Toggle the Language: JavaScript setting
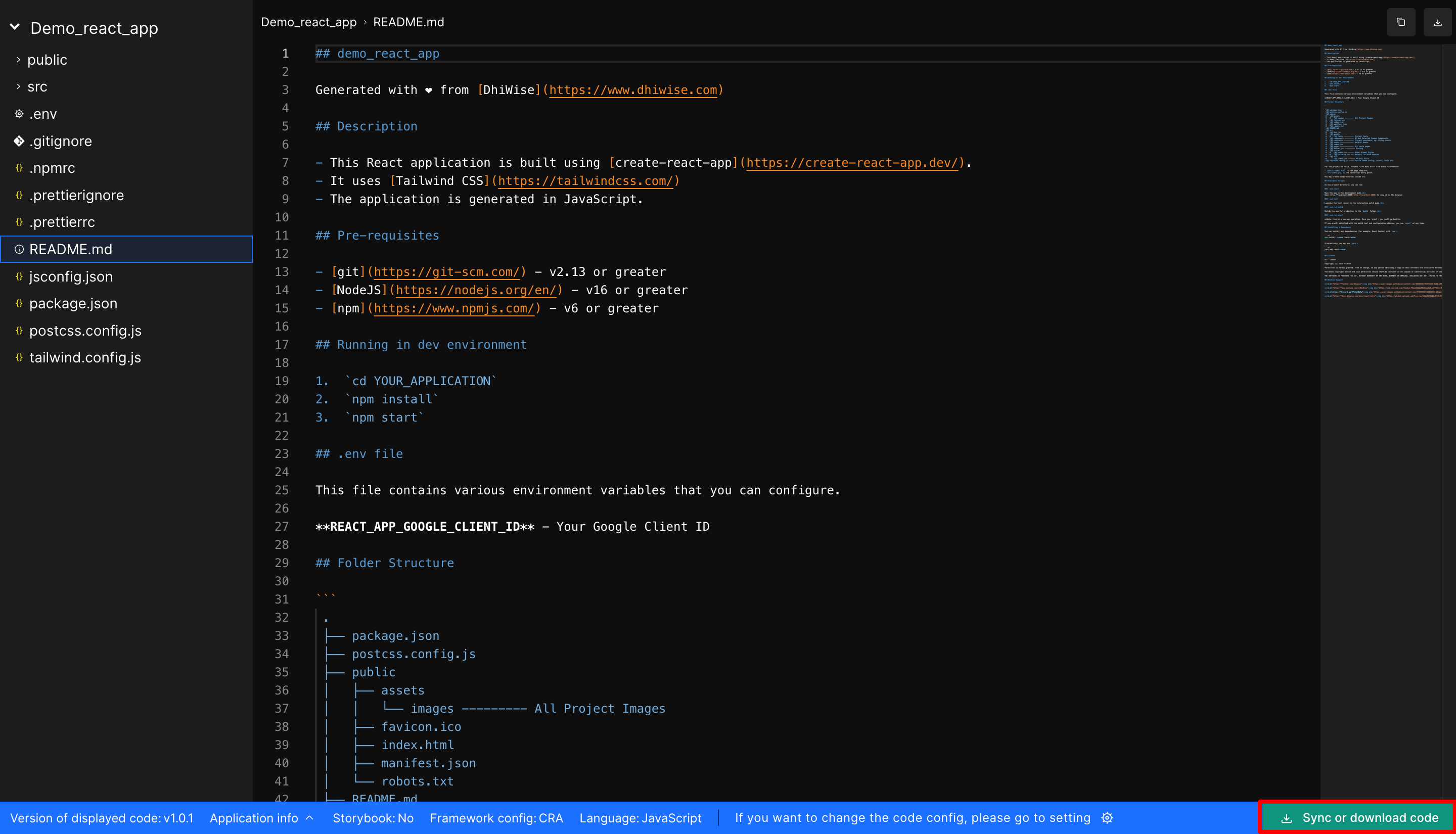 (x=641, y=818)
